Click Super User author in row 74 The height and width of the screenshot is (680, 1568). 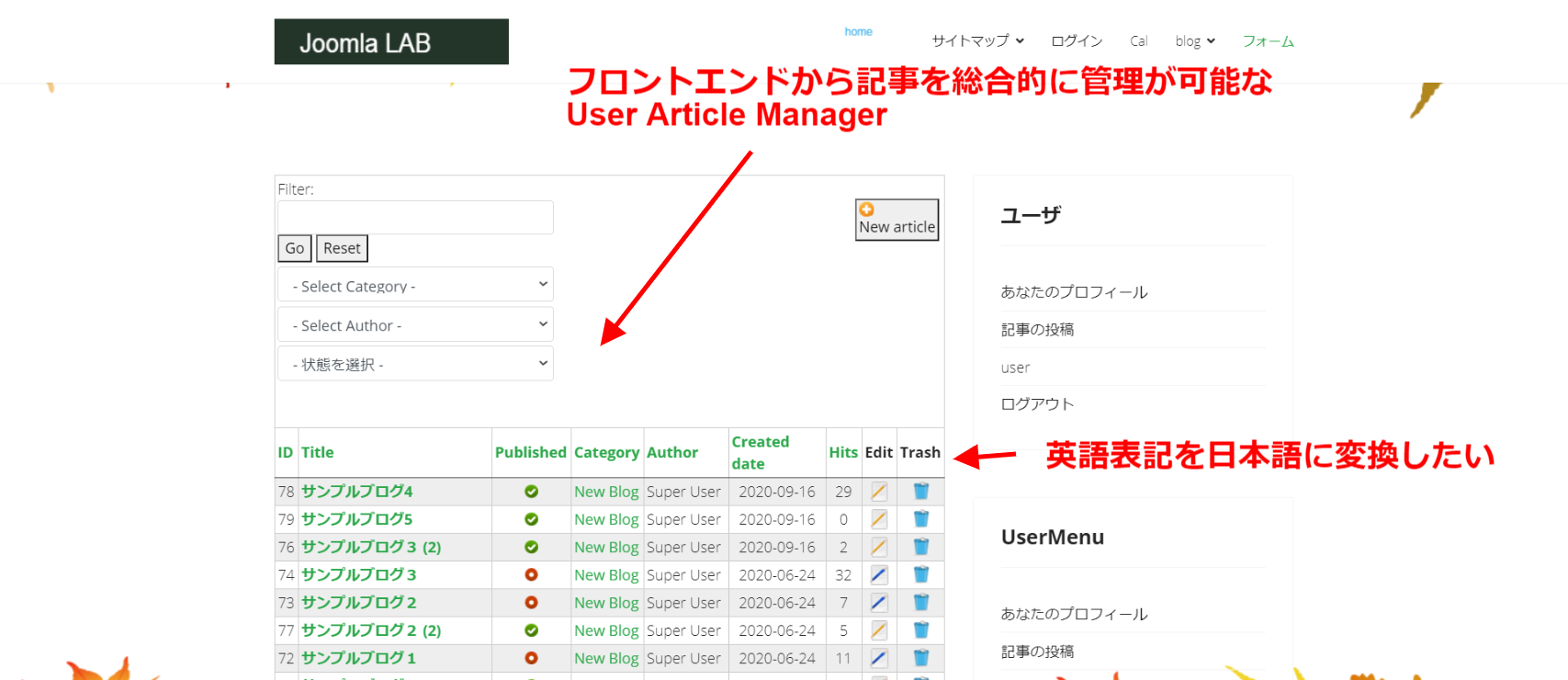coord(683,575)
